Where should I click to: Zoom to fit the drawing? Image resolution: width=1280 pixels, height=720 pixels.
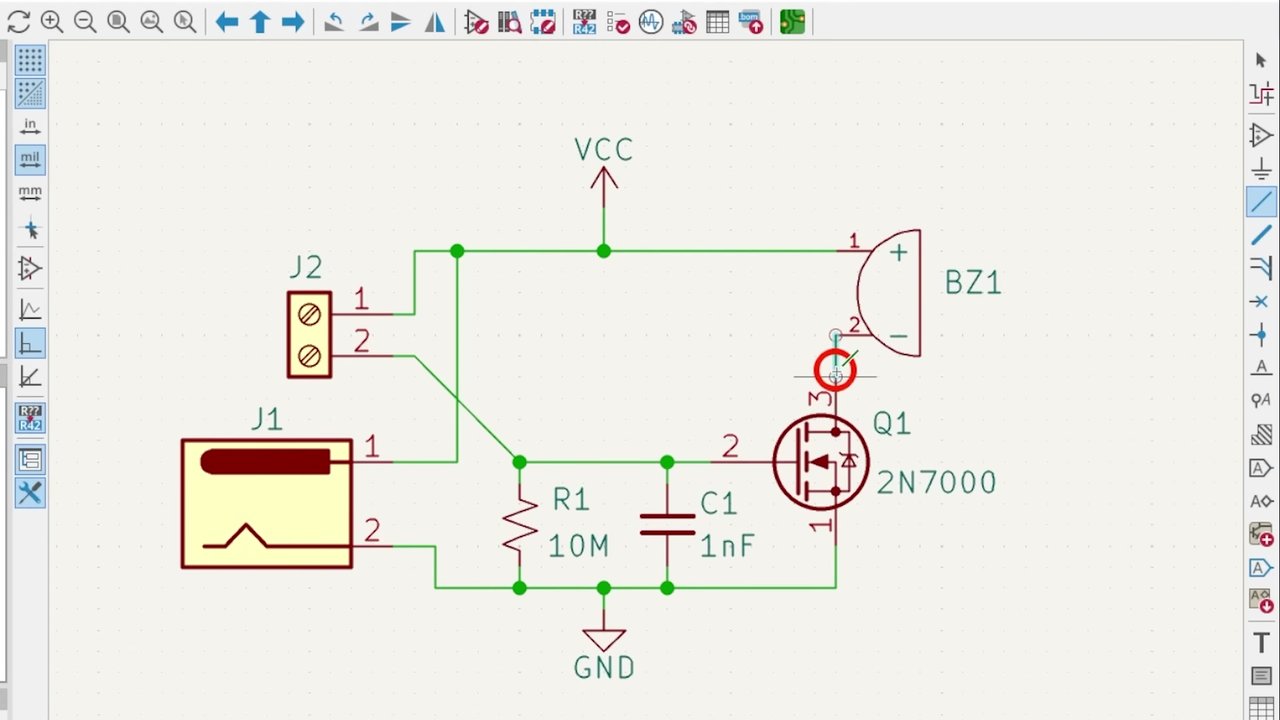[x=118, y=22]
